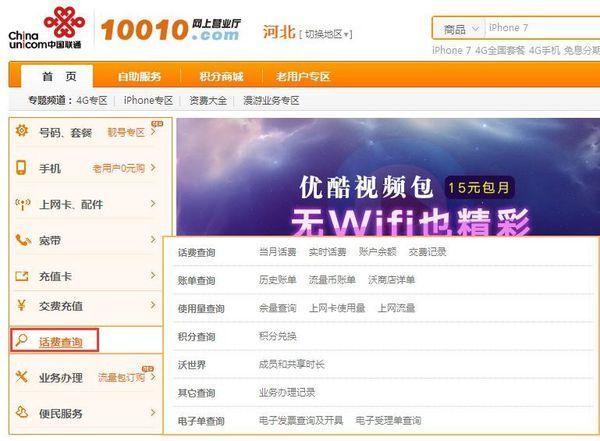This screenshot has height=441, width=600.
Task: Go to the iPhone专区 channel link
Action: coord(148,101)
